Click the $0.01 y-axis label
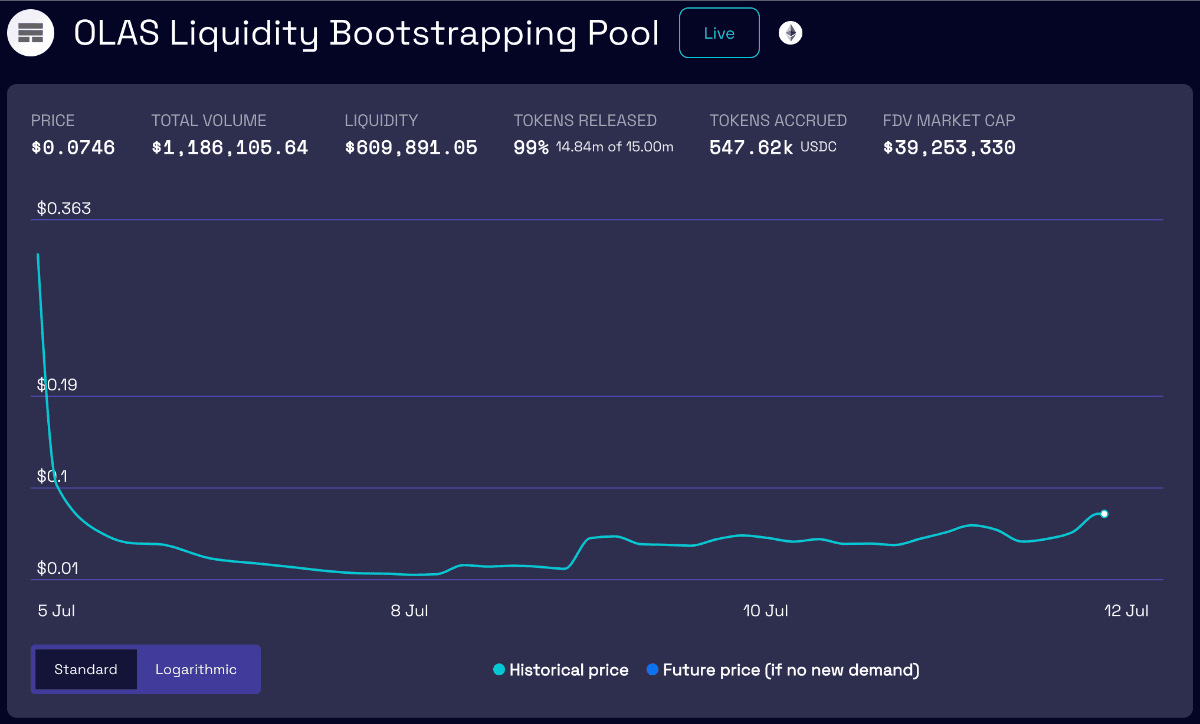This screenshot has width=1200, height=724. [59, 569]
